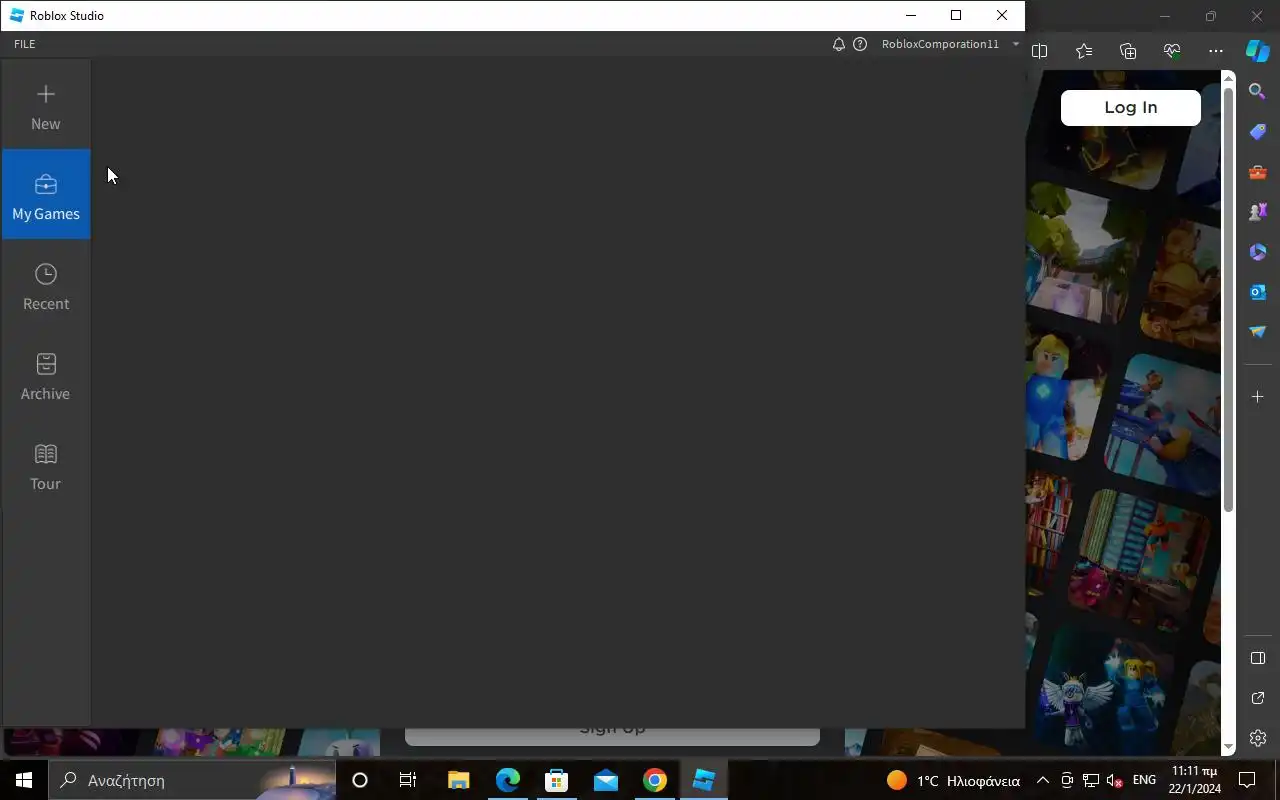The image size is (1280, 800).
Task: Open Microsoft Edge from taskbar
Action: 508,780
